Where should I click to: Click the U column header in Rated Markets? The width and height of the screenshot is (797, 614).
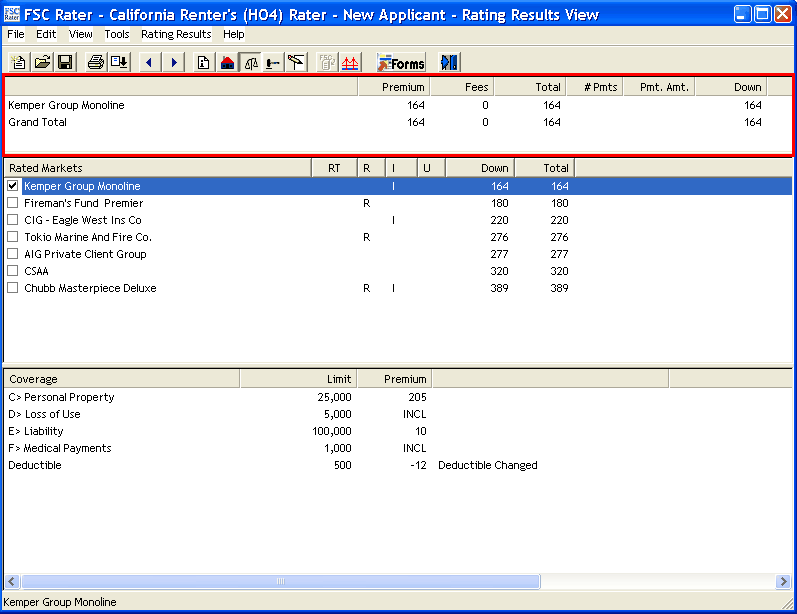pos(431,168)
